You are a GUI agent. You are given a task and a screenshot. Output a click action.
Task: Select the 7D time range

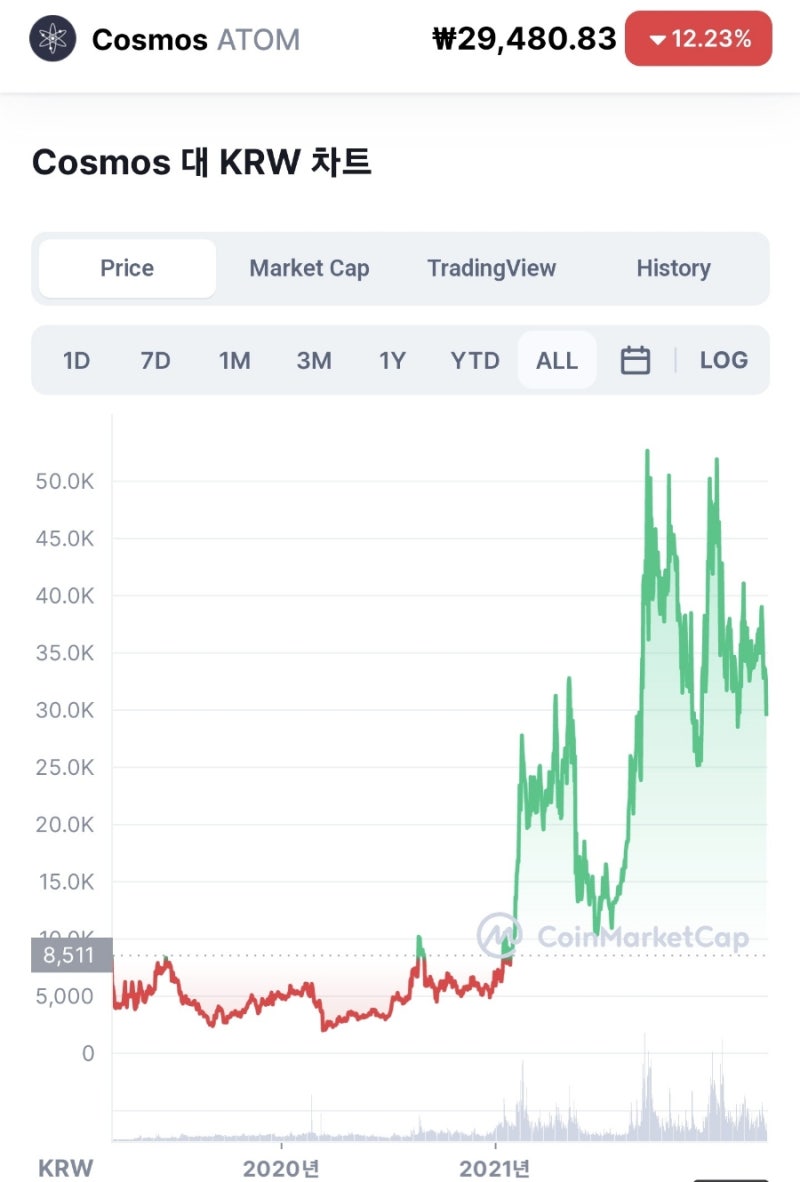pyautogui.click(x=155, y=360)
